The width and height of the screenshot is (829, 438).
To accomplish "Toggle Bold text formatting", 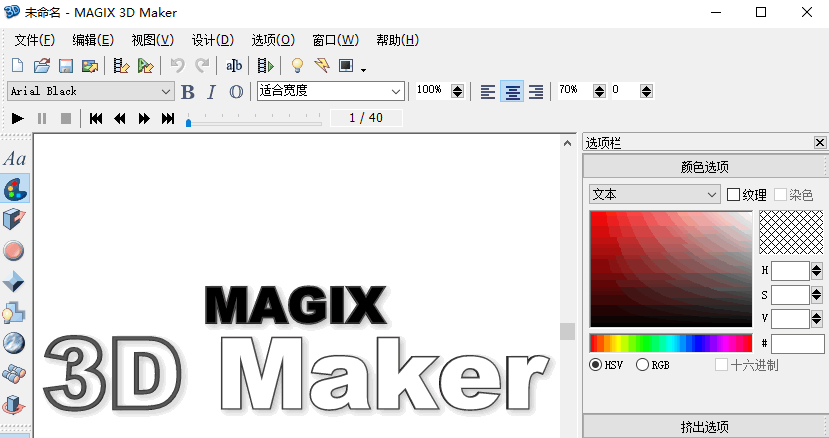I will click(187, 92).
